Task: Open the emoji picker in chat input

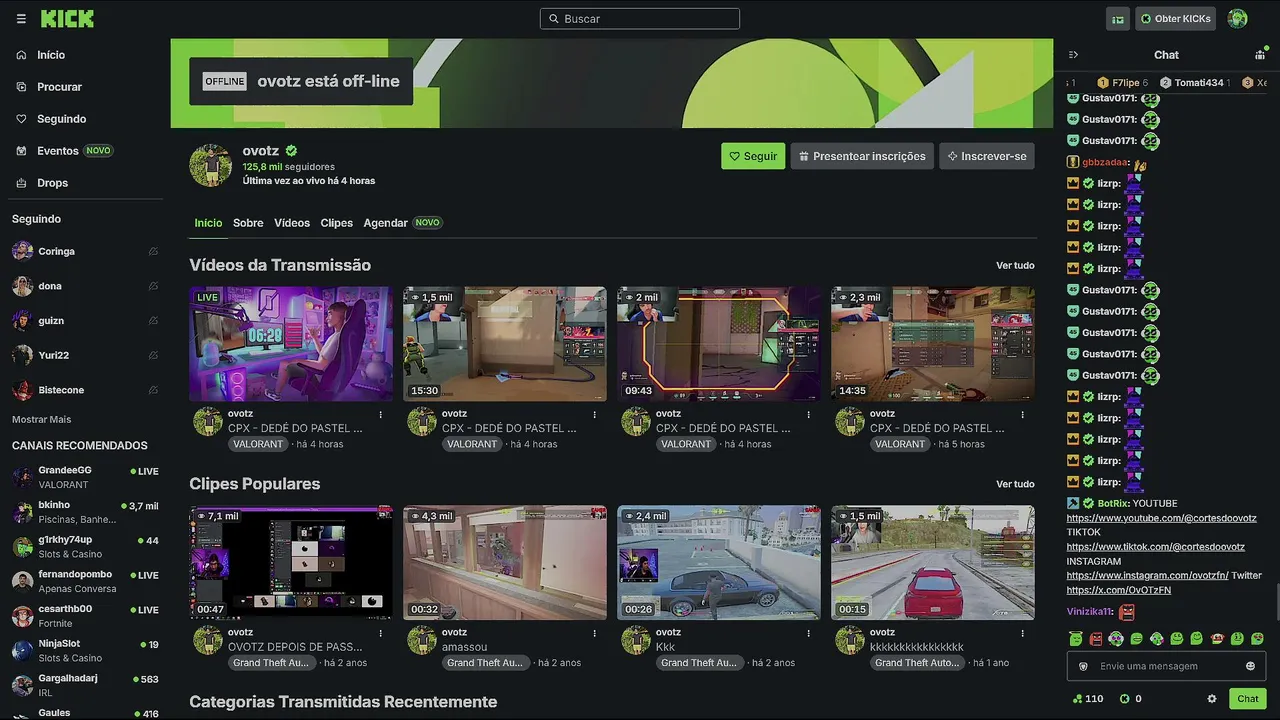Action: coord(1250,666)
